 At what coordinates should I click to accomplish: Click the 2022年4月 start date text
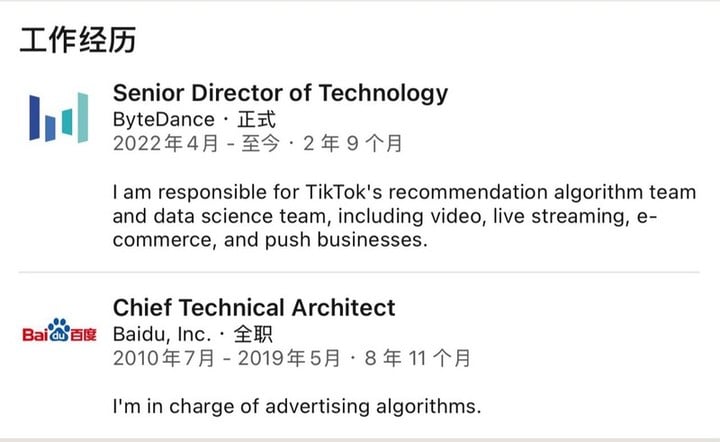[166, 143]
